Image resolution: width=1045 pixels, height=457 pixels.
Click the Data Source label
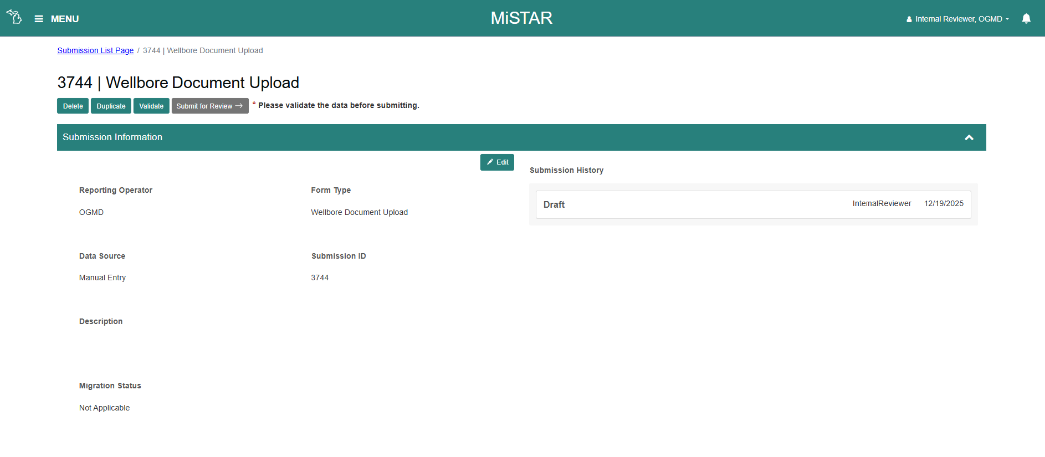[x=102, y=256]
